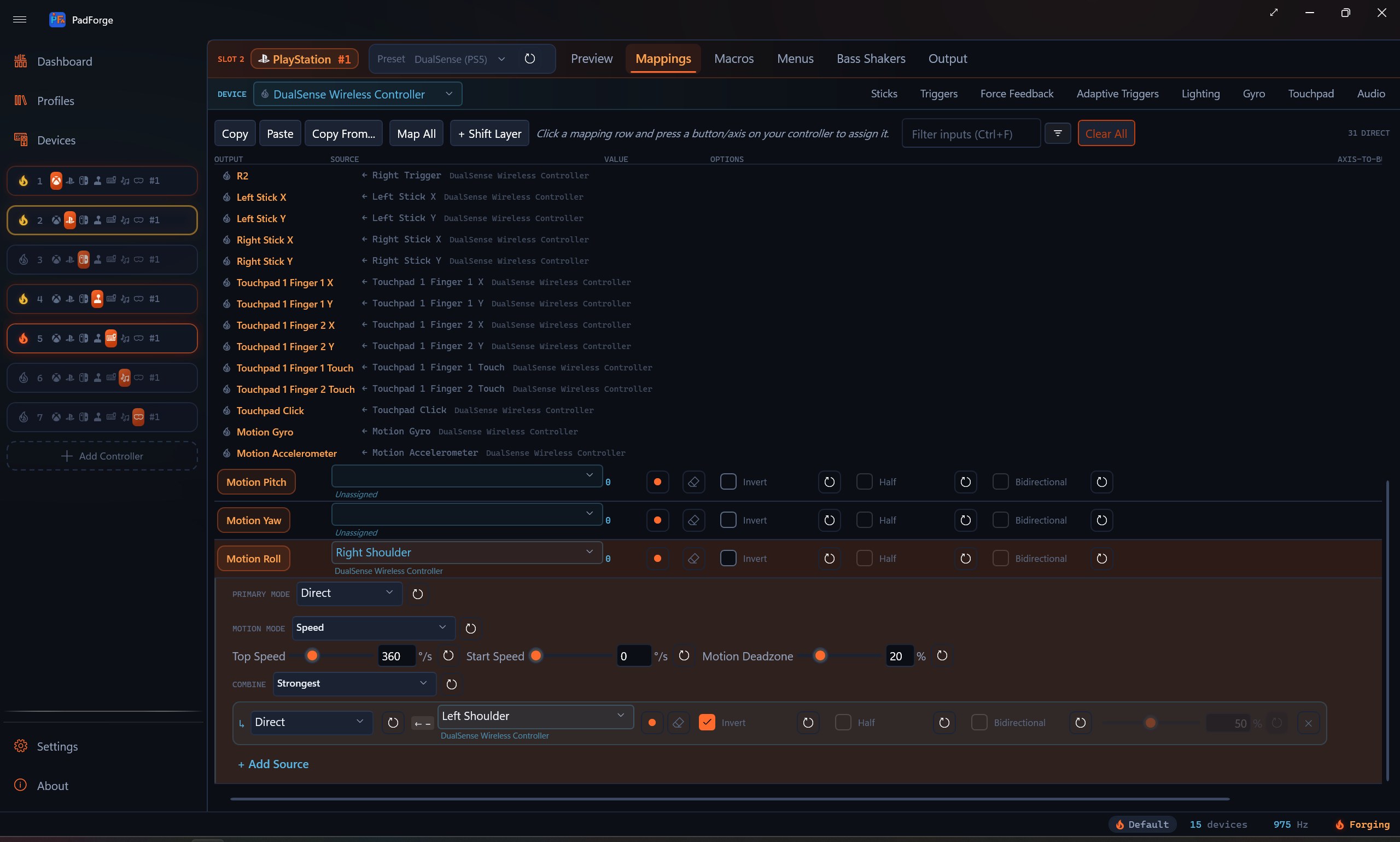Viewport: 1400px width, 842px height.
Task: Reset the DualSense preset with the refresh icon
Action: tap(529, 59)
